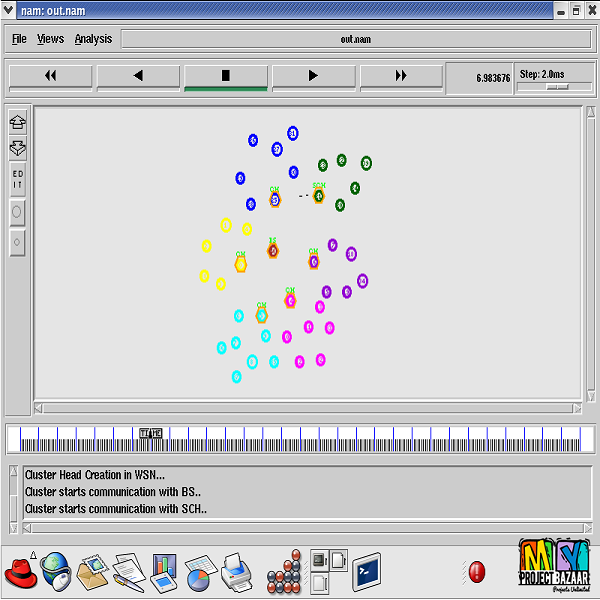Stop the animation playback
Screen dimensions: 600x600
tap(225, 76)
